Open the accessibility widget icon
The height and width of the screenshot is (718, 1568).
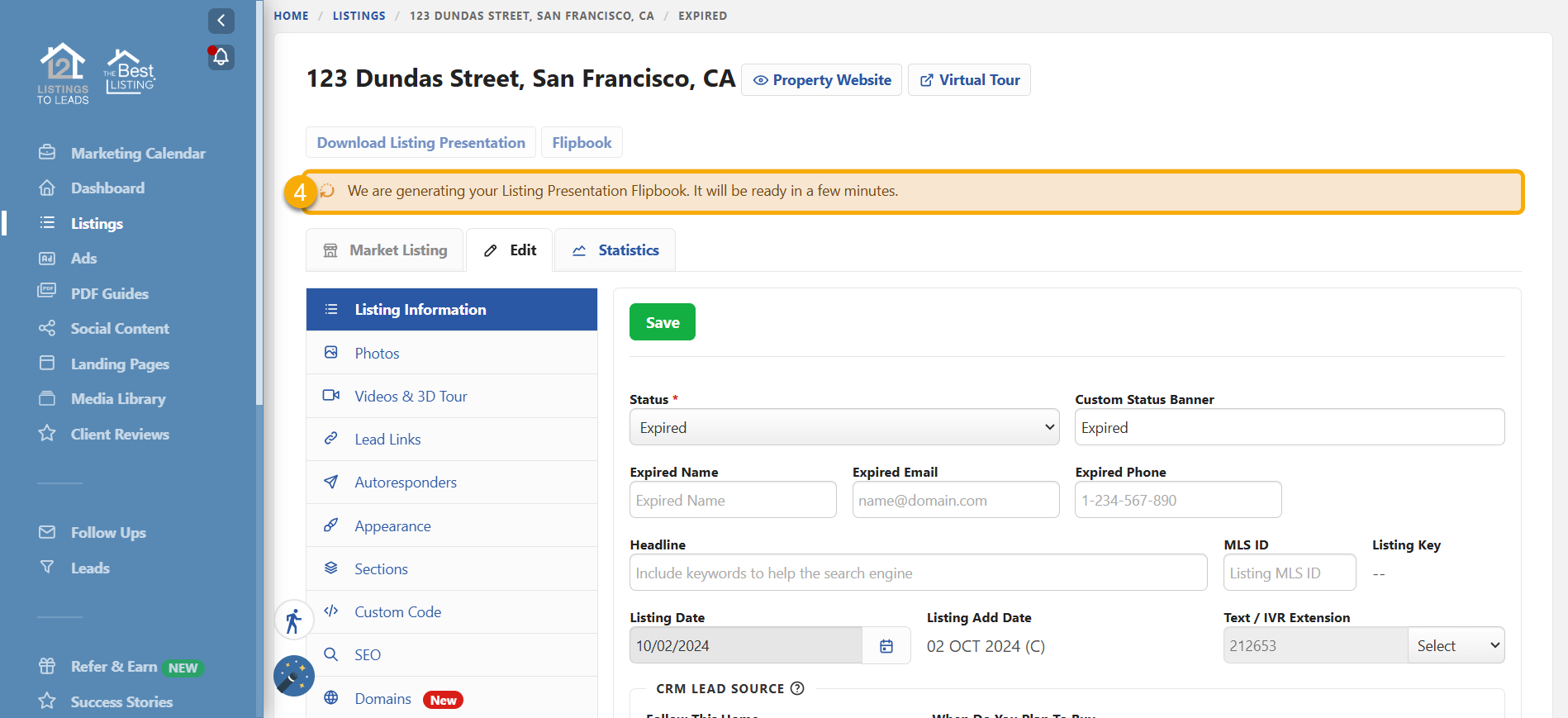(x=293, y=621)
